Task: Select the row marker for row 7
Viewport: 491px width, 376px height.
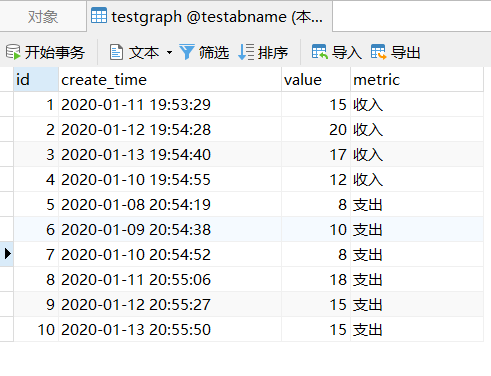Action: click(7, 254)
